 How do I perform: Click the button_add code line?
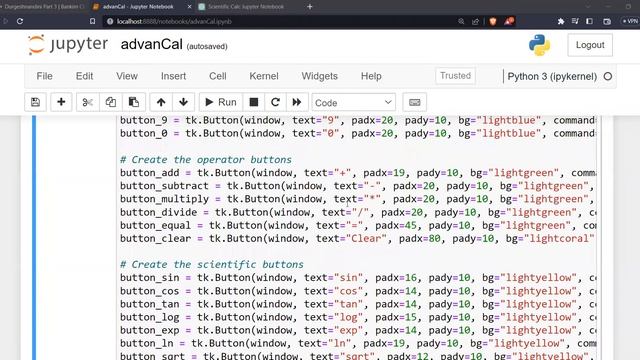pyautogui.click(x=358, y=173)
